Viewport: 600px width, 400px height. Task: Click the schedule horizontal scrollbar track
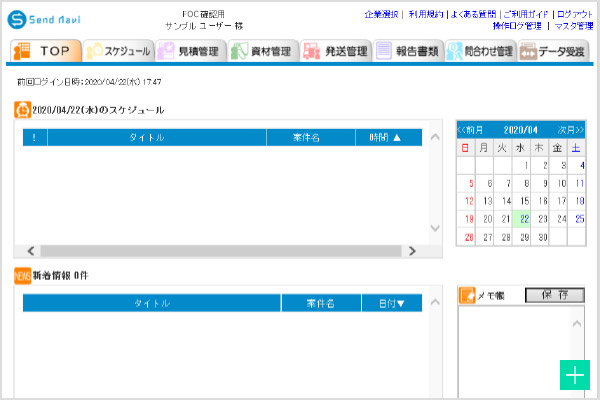tap(221, 251)
